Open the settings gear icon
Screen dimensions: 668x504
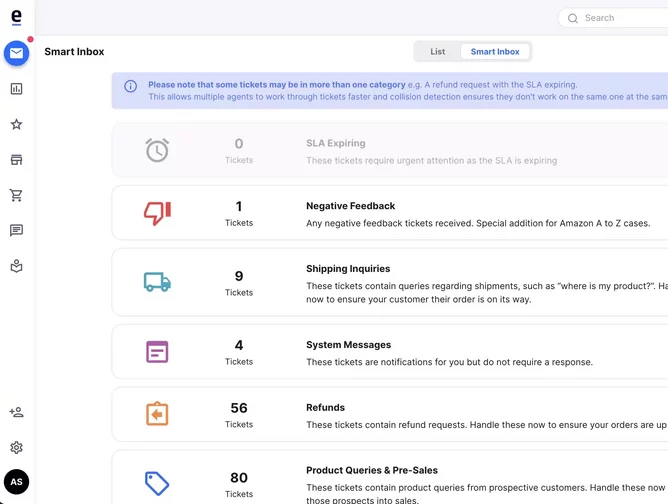point(16,447)
